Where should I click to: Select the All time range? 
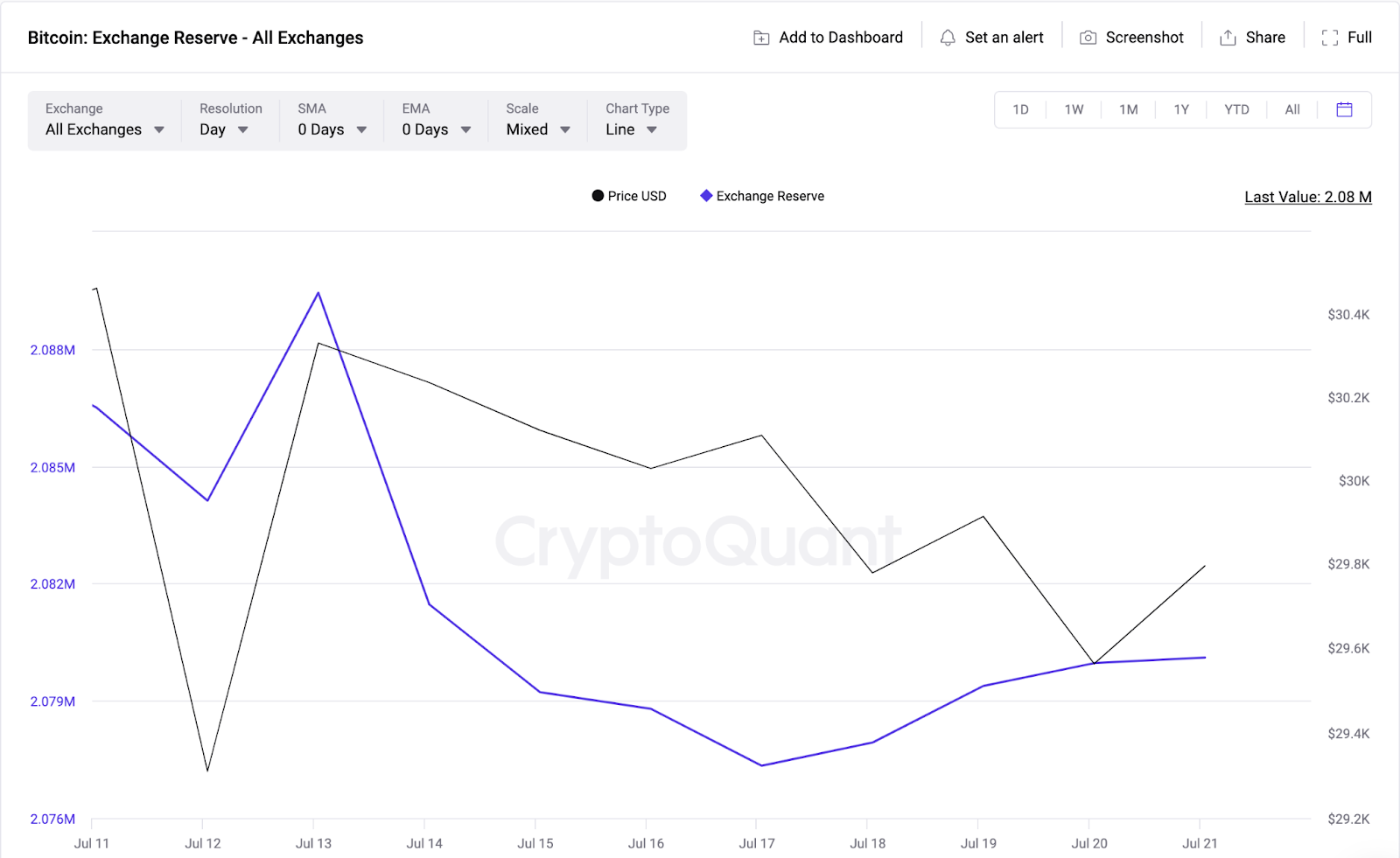[1292, 109]
